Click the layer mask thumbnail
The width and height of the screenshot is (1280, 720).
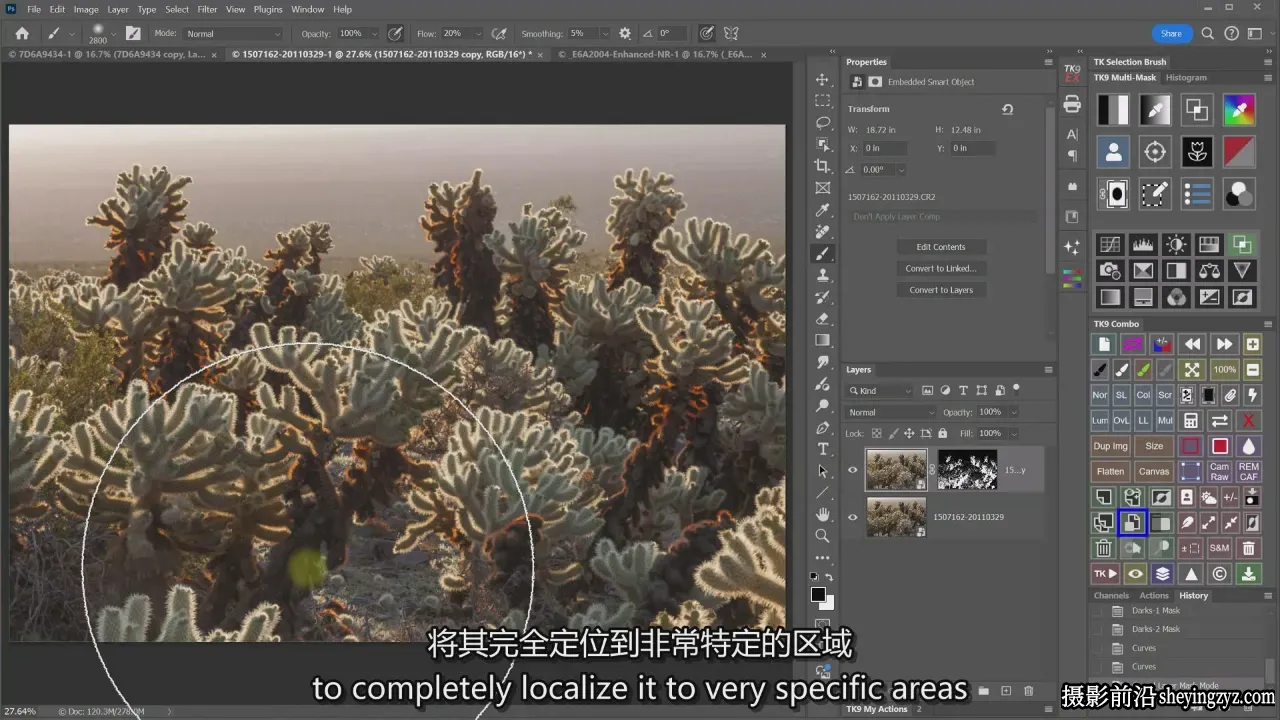coord(967,470)
